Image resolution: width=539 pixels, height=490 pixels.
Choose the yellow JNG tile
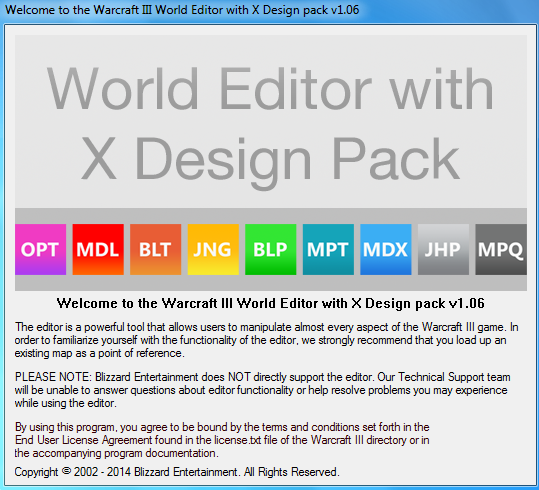[213, 249]
